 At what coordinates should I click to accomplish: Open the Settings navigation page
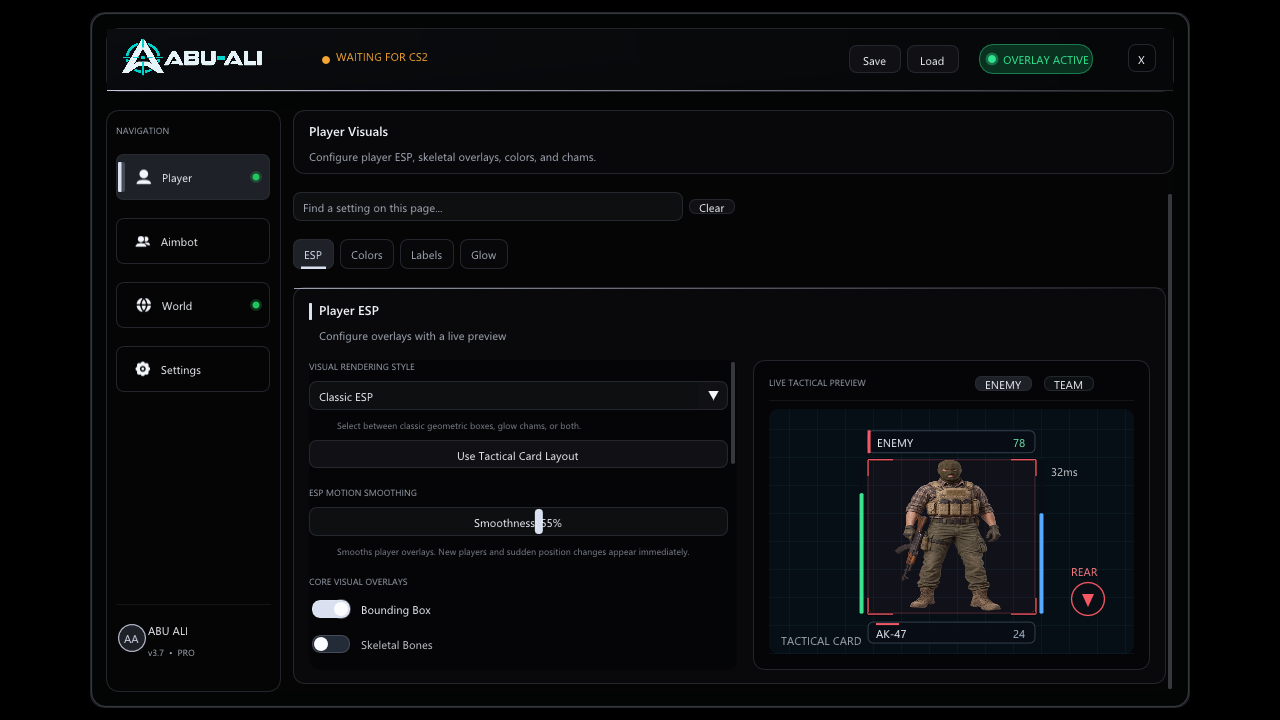[193, 369]
